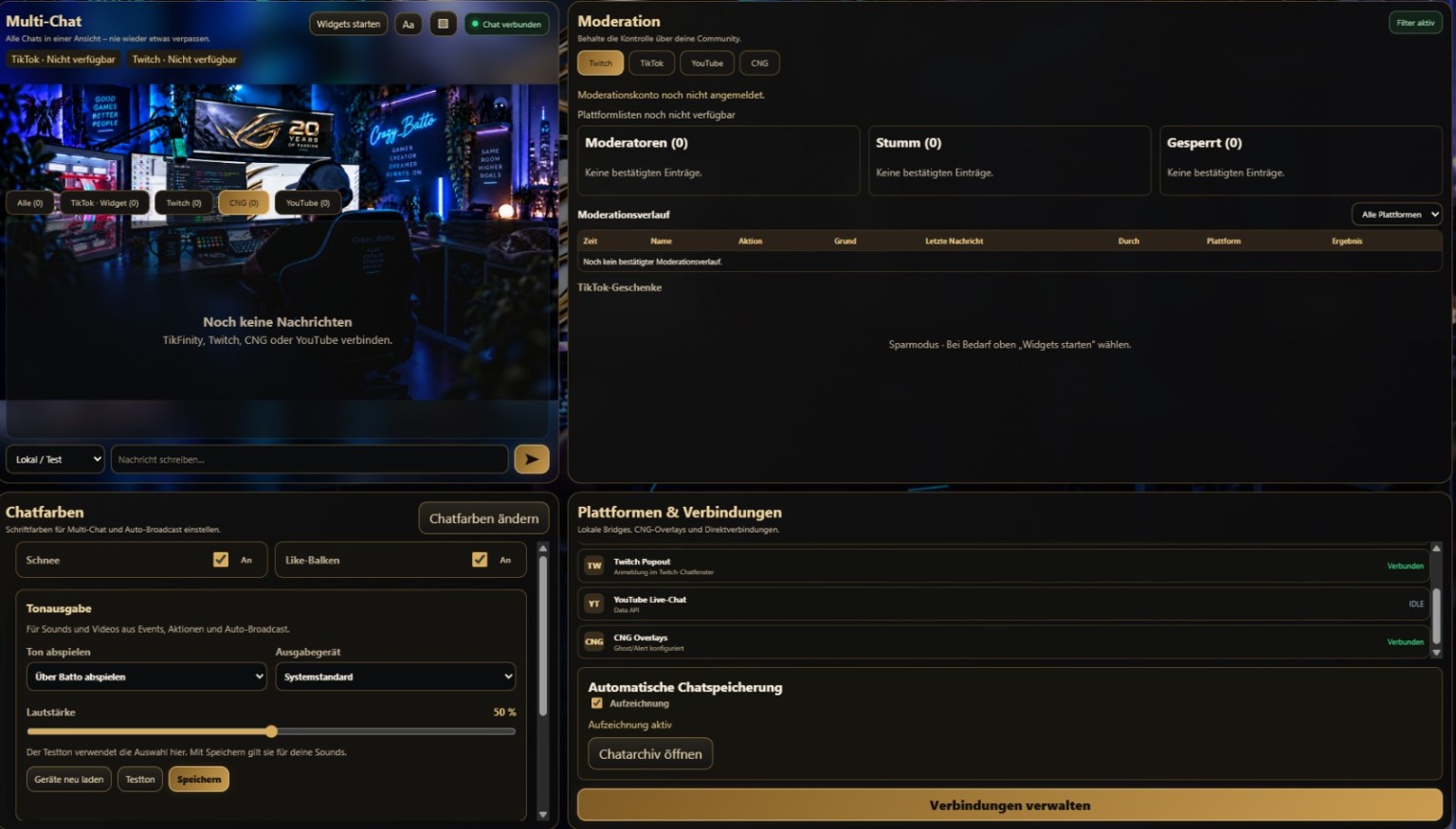Open the Lokal / Test channel dropdown
The height and width of the screenshot is (829, 1456).
(56, 460)
